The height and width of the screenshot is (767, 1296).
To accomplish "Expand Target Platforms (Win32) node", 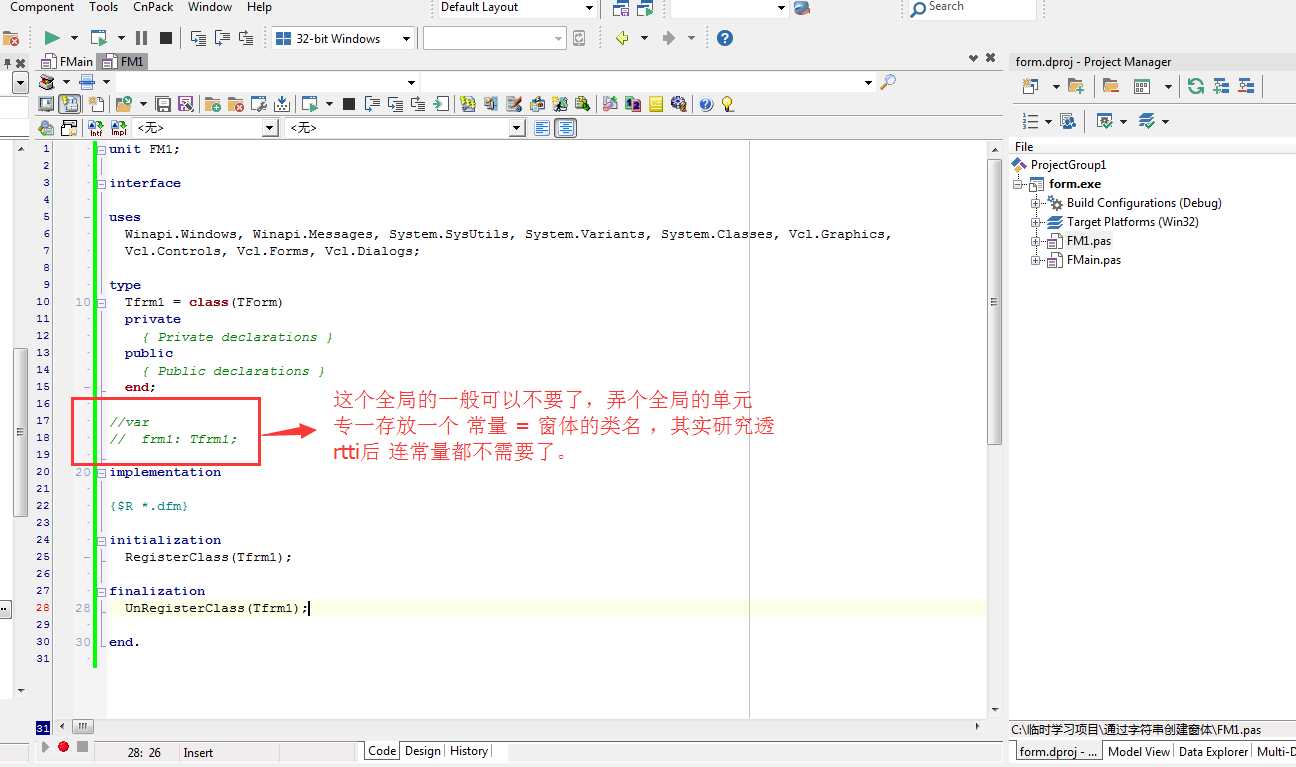I will [x=1036, y=222].
